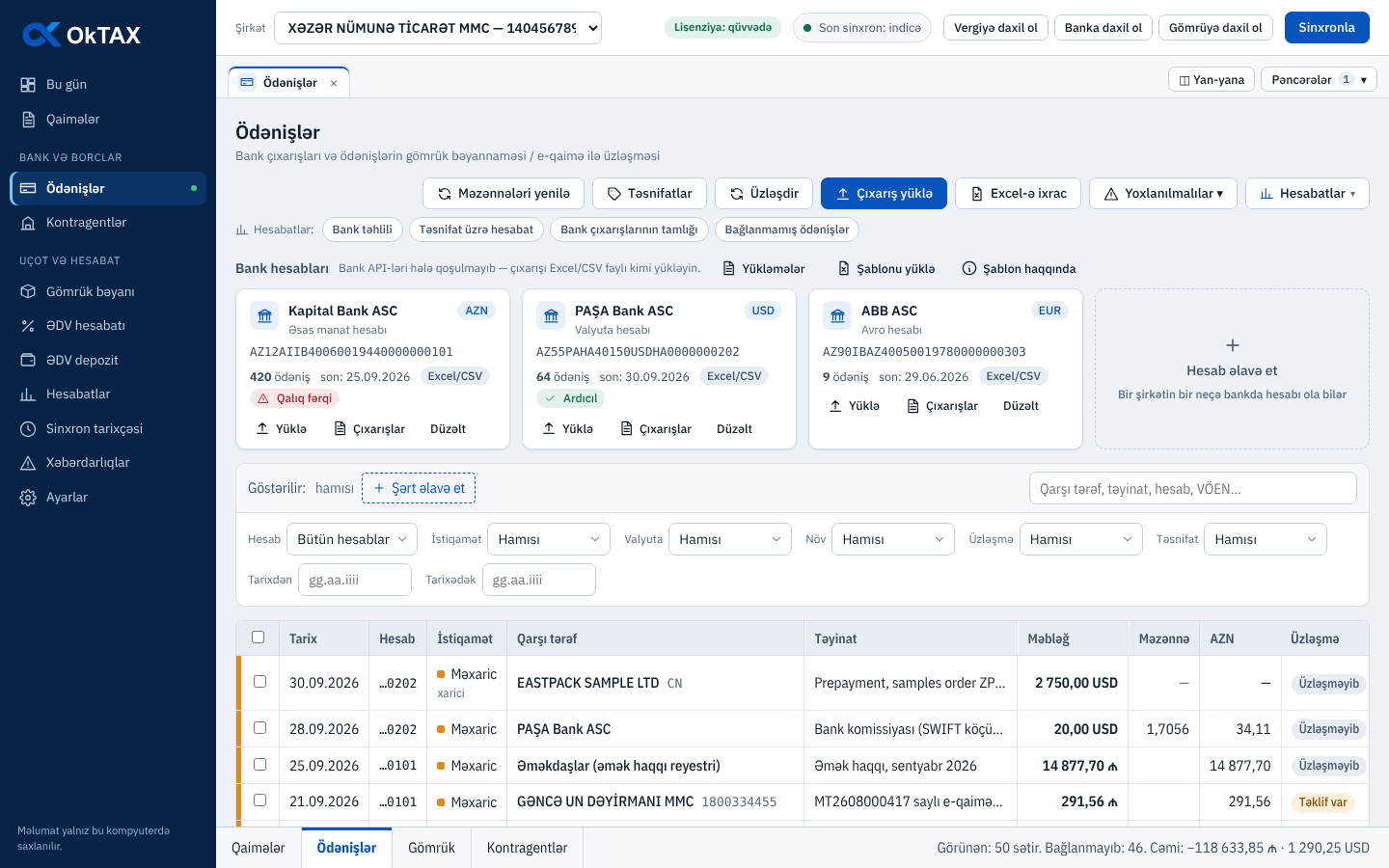
Task: Click Çıxarış yüklə upload button
Action: point(884,194)
